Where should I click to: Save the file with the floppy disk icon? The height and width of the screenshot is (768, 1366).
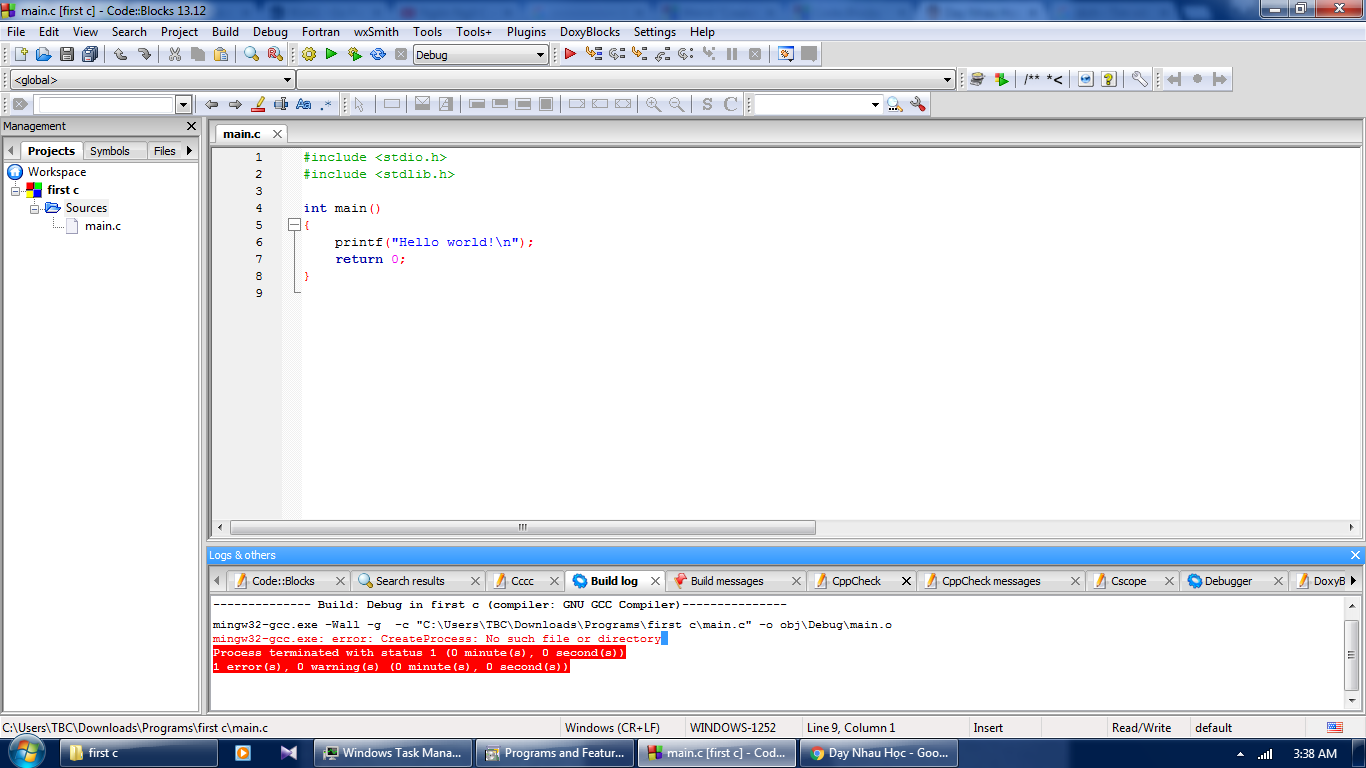click(67, 54)
